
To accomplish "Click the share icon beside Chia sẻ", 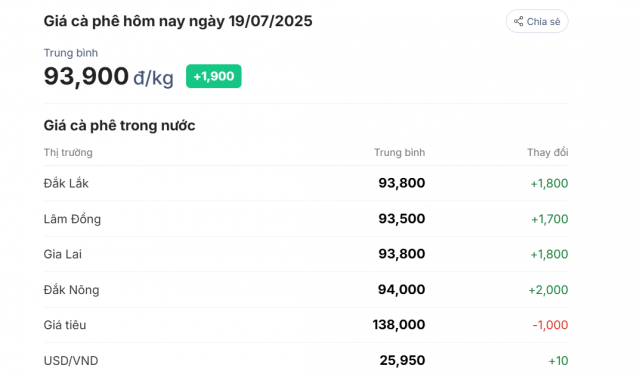I will point(518,21).
